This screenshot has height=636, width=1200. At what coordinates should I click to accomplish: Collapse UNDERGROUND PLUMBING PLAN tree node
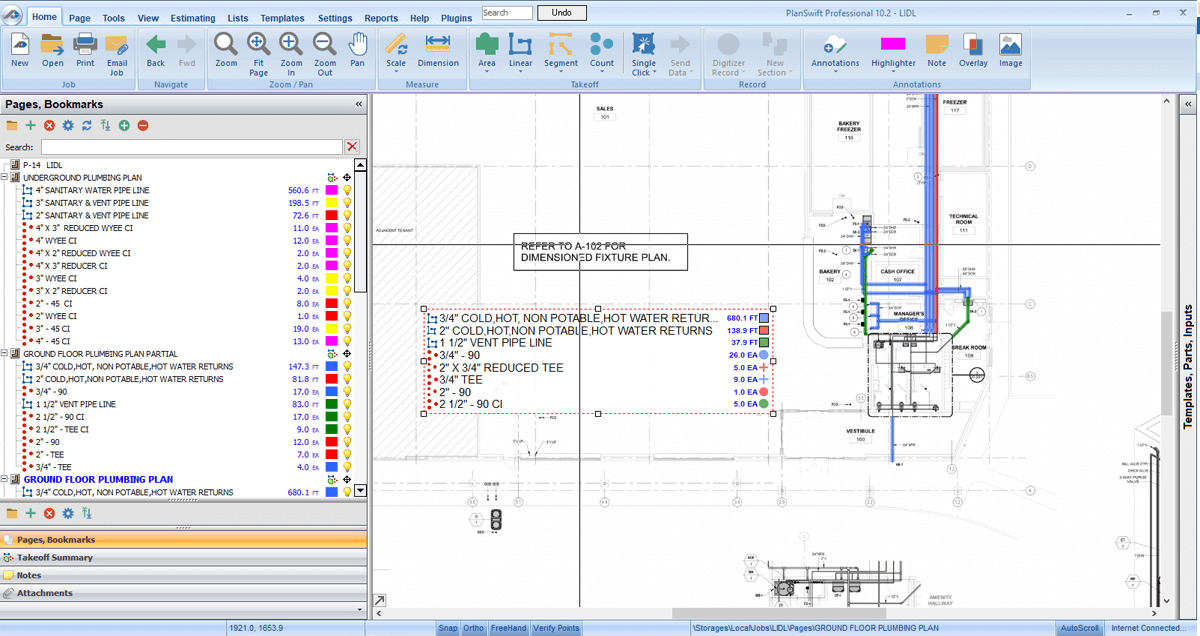click(5, 178)
